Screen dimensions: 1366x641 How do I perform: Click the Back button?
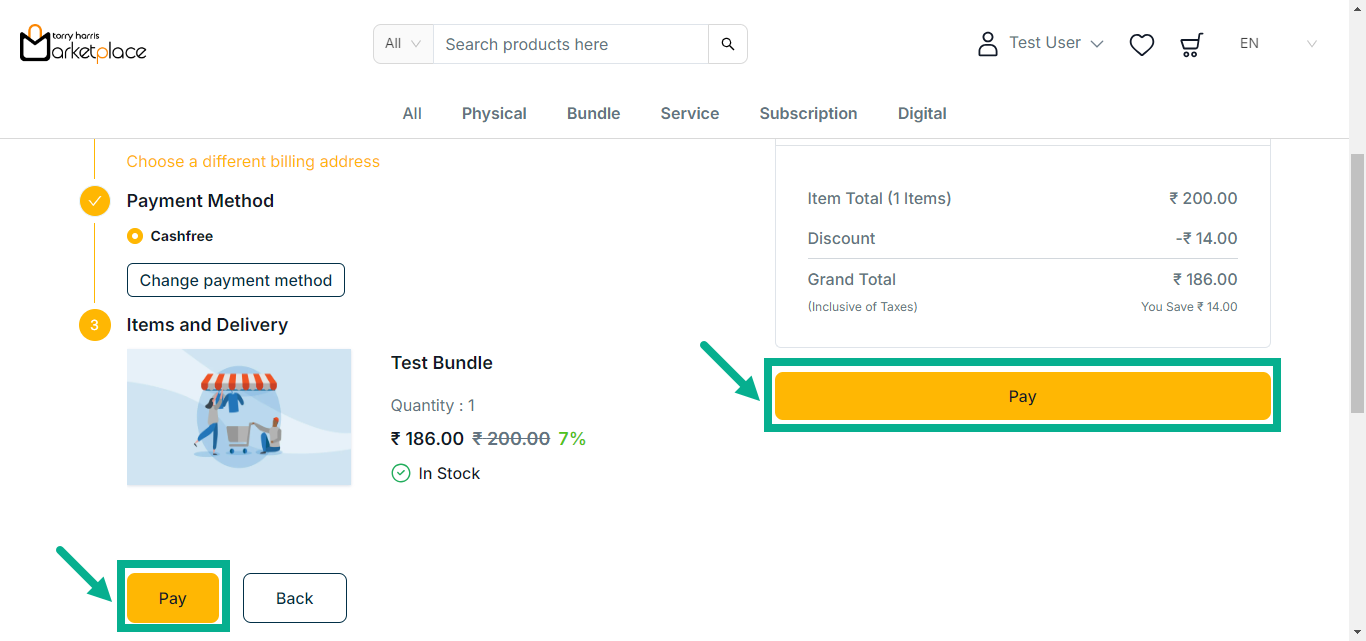point(294,598)
